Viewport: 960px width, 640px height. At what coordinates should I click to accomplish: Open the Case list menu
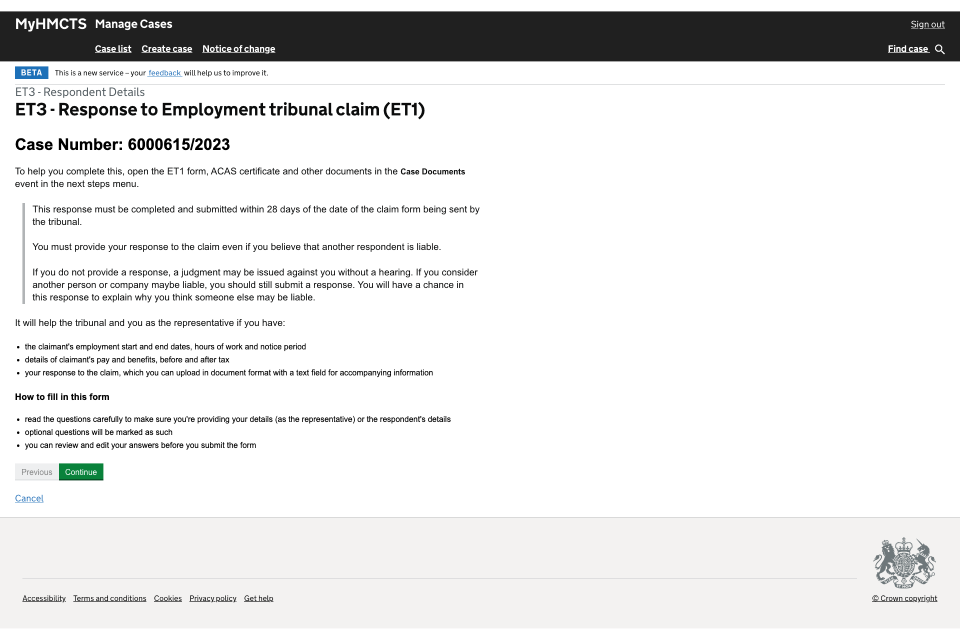113,49
